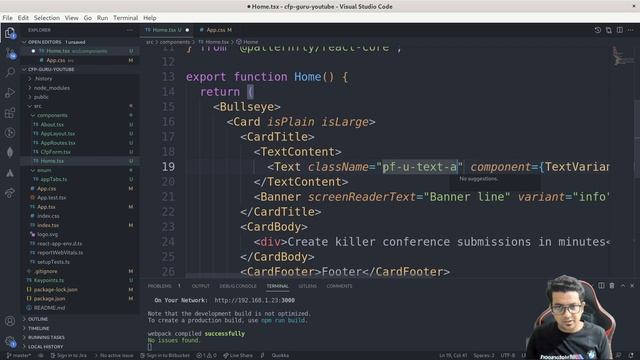Click No active issue status item
Screen dimensions: 640x360
(x=114, y=356)
